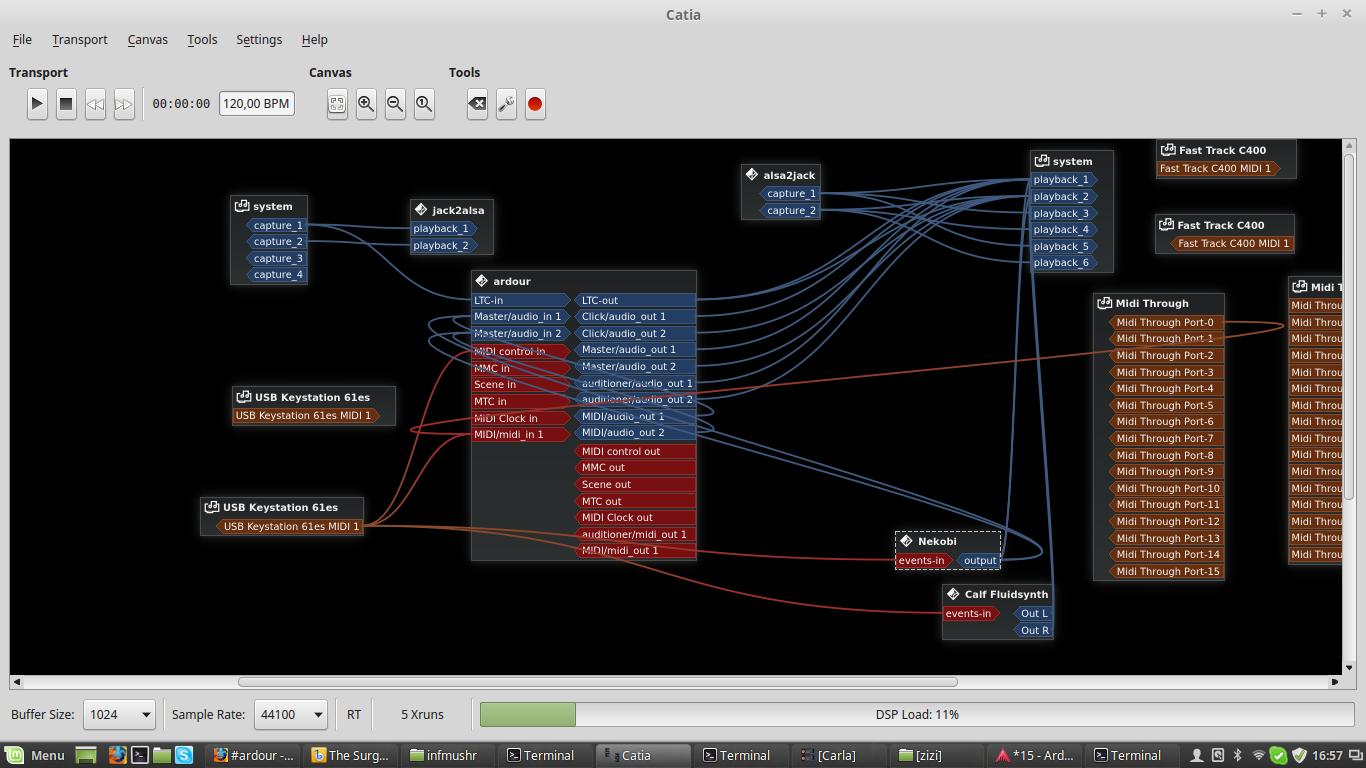Open the Transport menu
1366x768 pixels.
[x=80, y=39]
